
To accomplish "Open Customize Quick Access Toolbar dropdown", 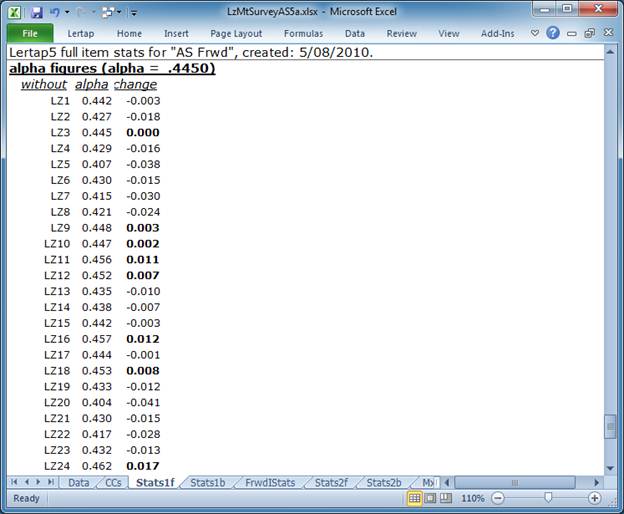I will 134,12.
